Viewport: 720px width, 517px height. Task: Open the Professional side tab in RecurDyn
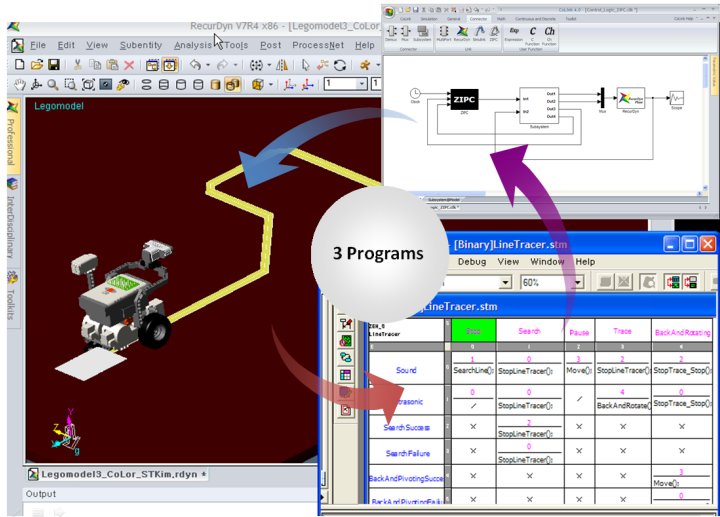click(12, 135)
